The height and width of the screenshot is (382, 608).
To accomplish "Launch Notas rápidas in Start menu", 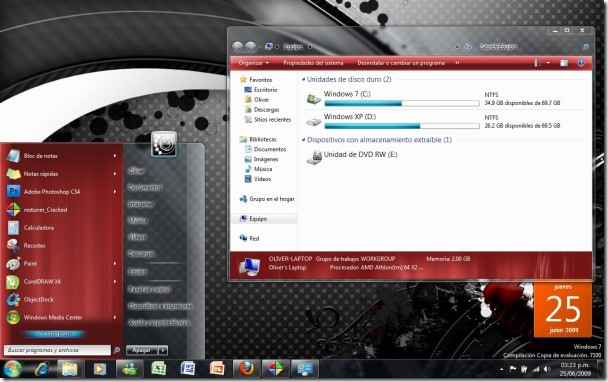I will click(60, 174).
